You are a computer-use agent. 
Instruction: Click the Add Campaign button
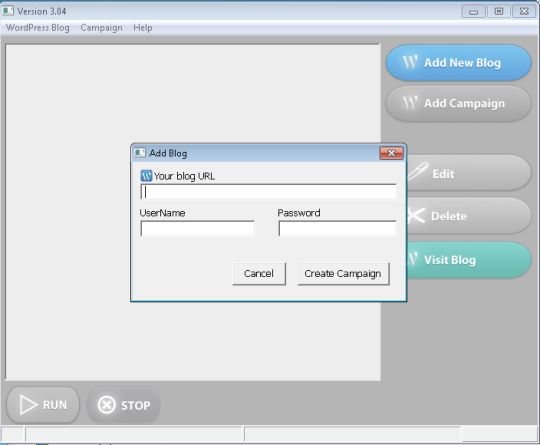[x=458, y=103]
